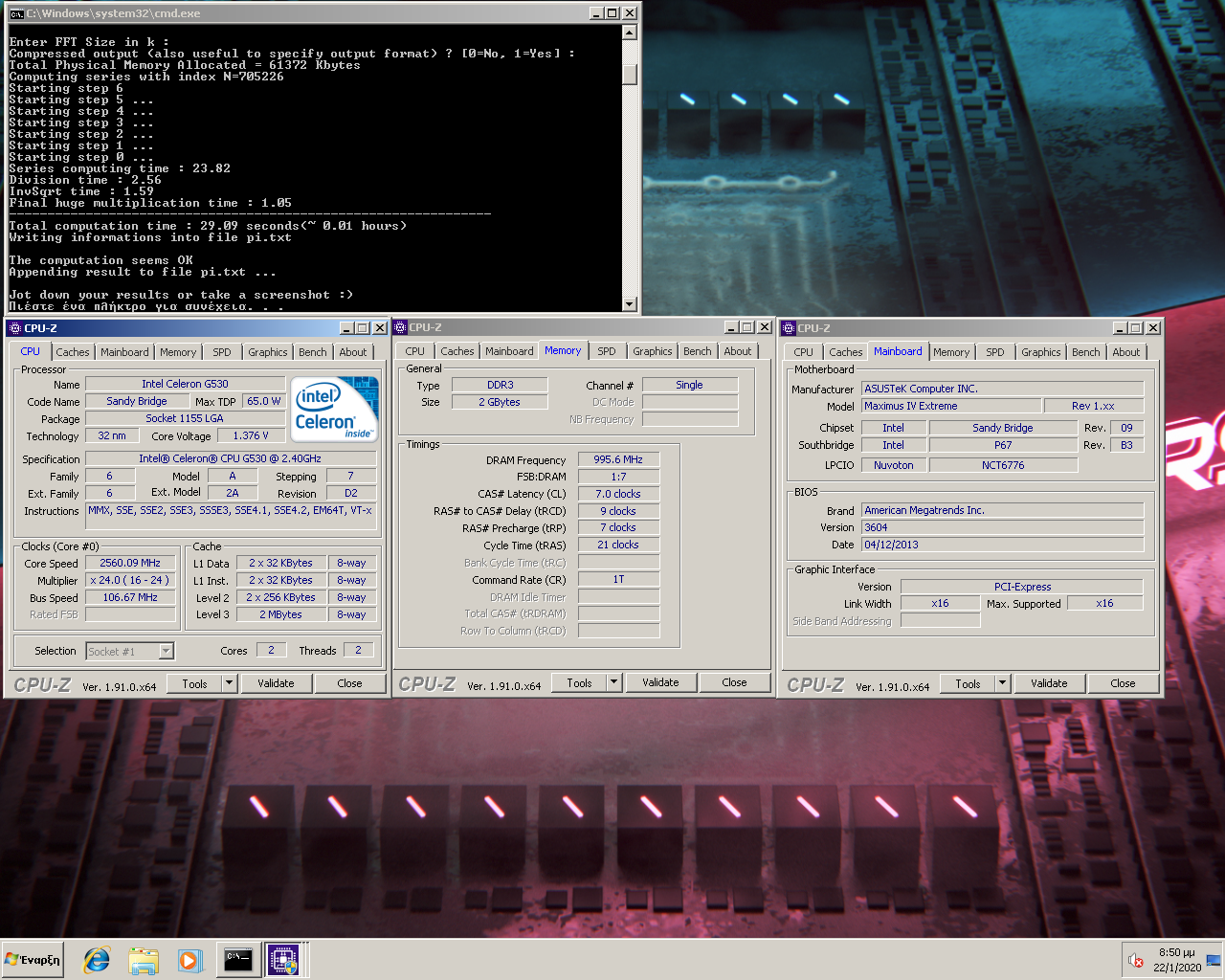The image size is (1225, 980).
Task: Click Core Voltage value 1.376 V
Action: click(x=251, y=435)
